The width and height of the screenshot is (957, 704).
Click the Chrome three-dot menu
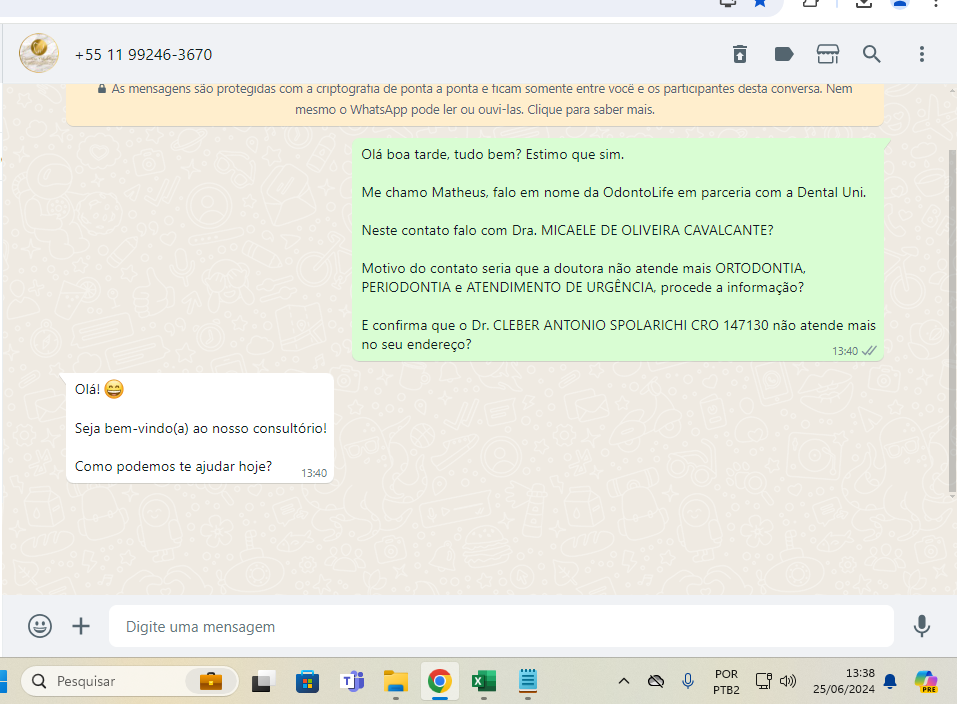(936, 3)
